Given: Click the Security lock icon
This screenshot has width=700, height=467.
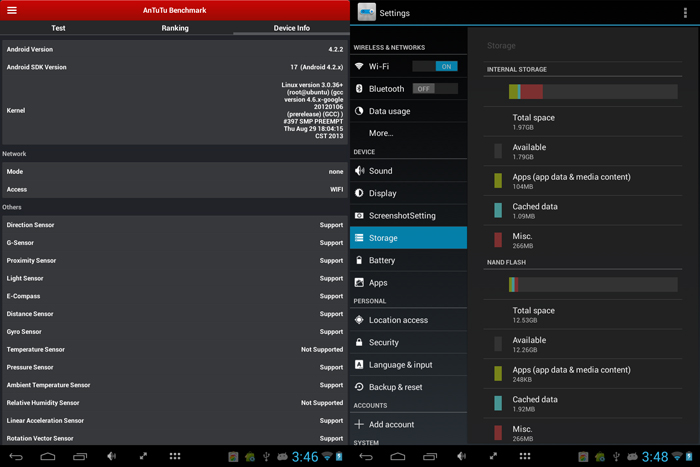Looking at the screenshot, I should pyautogui.click(x=359, y=342).
